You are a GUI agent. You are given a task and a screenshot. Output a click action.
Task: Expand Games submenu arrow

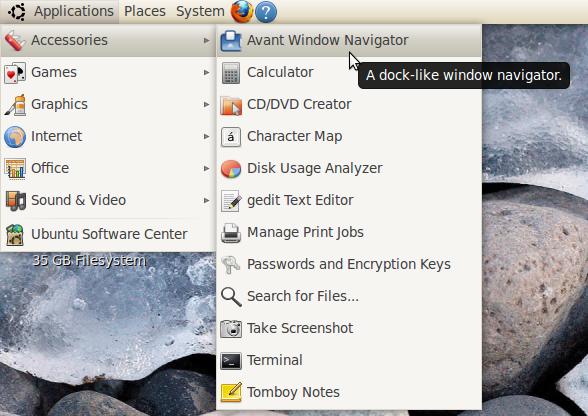pyautogui.click(x=207, y=72)
